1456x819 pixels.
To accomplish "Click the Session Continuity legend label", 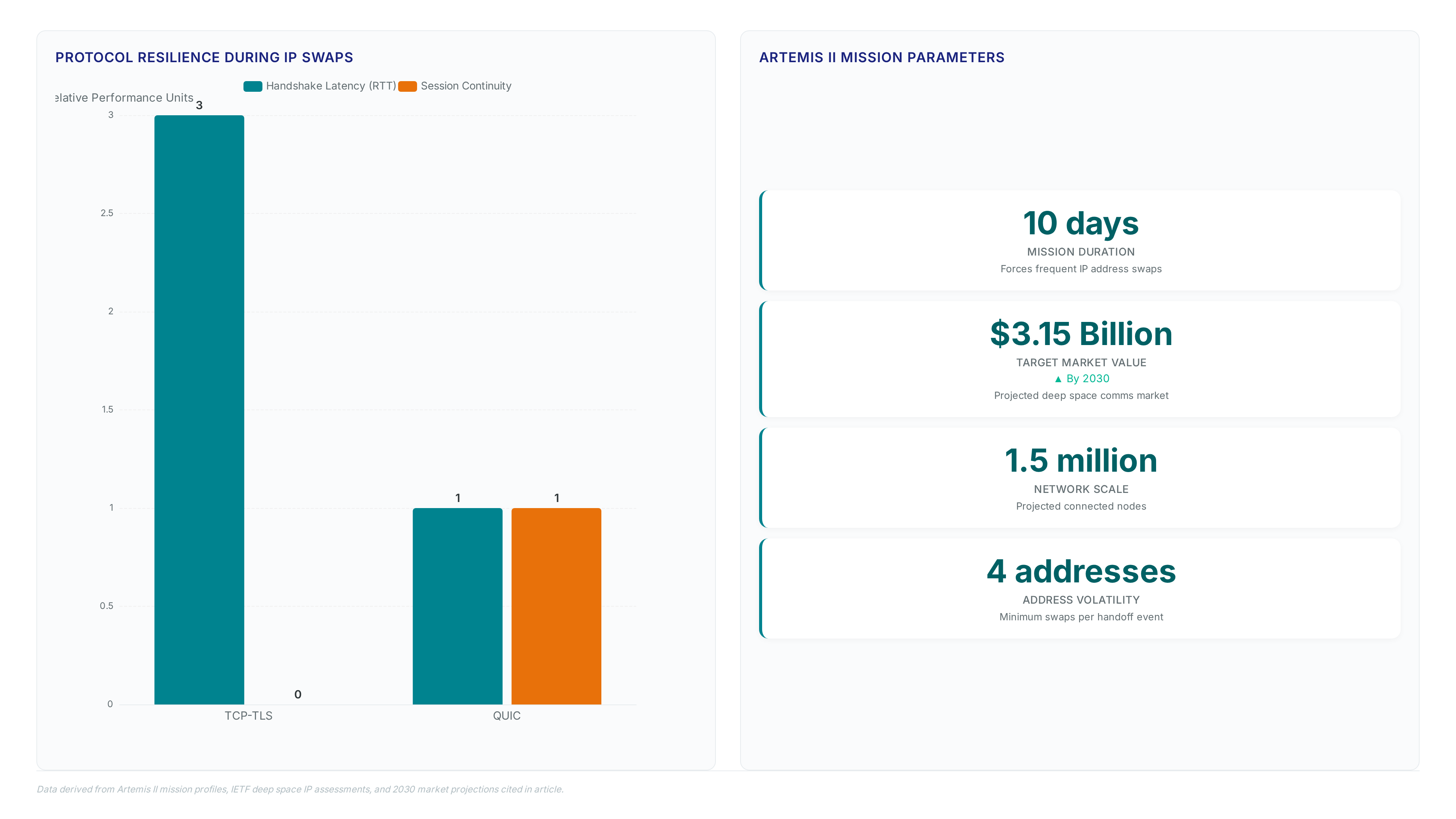I will (x=466, y=86).
